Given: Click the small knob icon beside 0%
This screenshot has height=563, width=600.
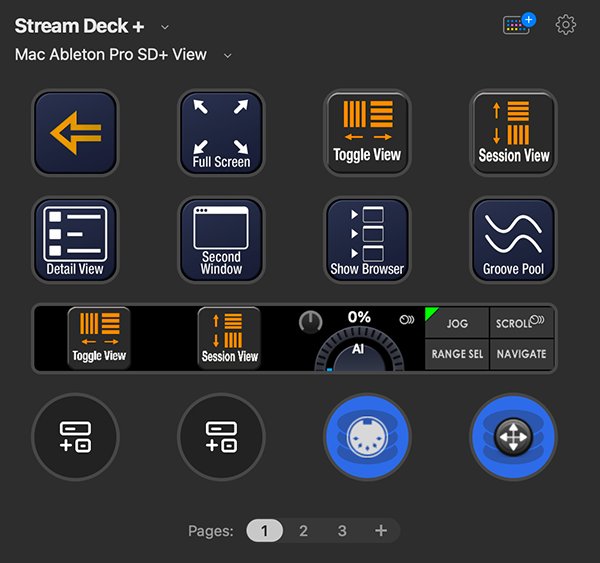Looking at the screenshot, I should 310,322.
